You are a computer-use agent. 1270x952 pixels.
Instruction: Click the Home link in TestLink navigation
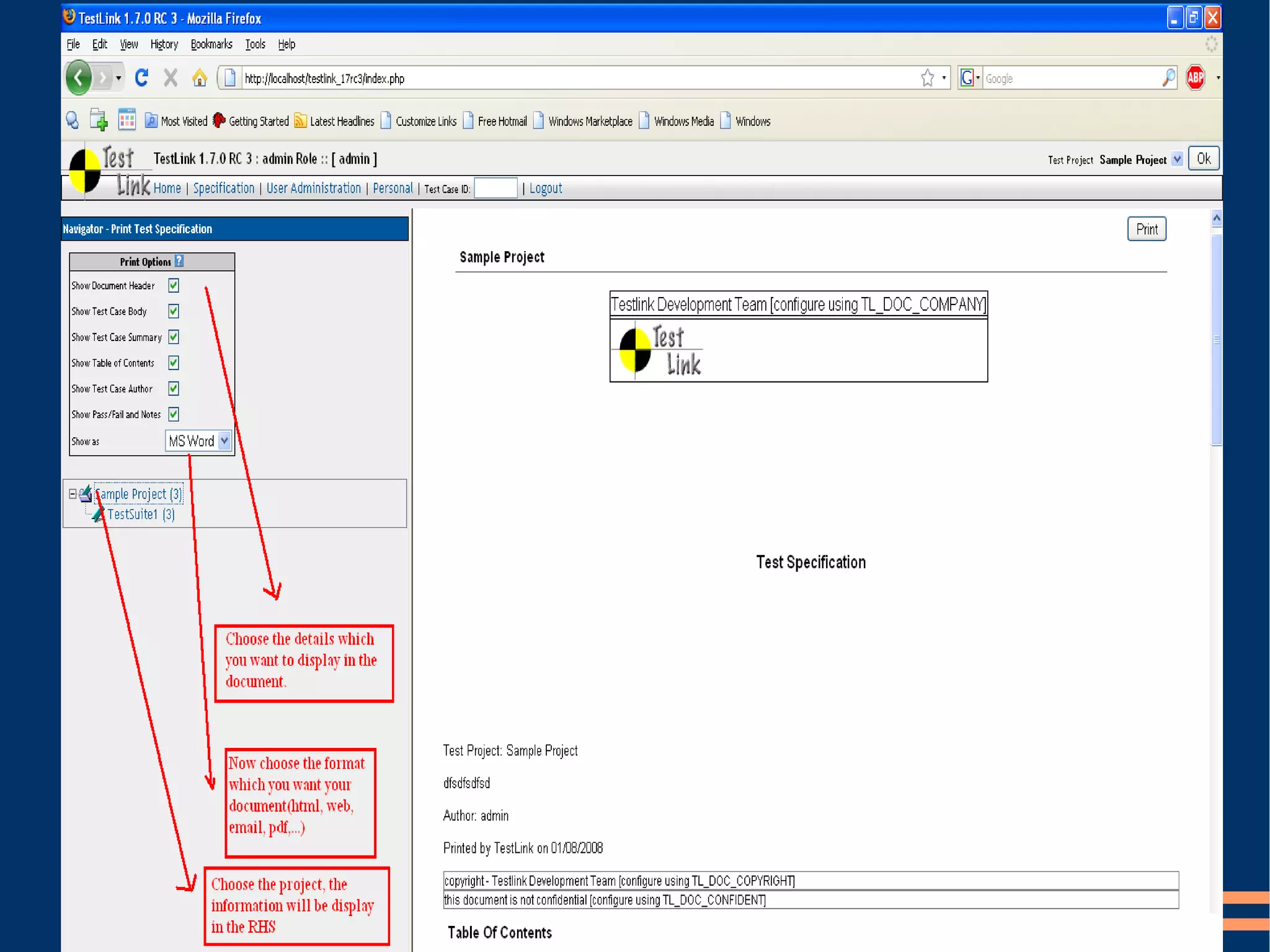(167, 188)
